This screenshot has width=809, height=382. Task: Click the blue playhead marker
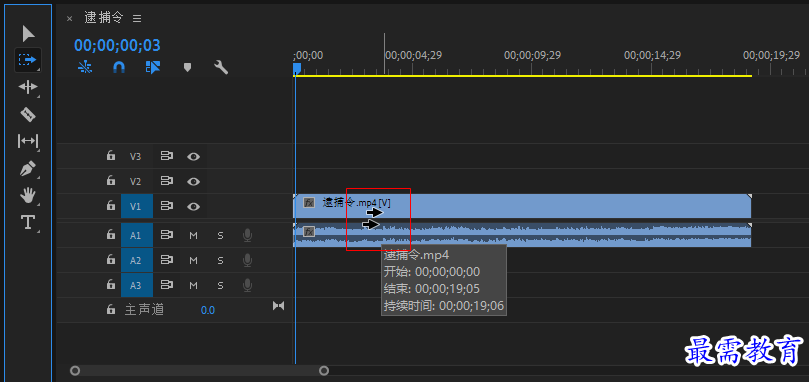(x=297, y=69)
